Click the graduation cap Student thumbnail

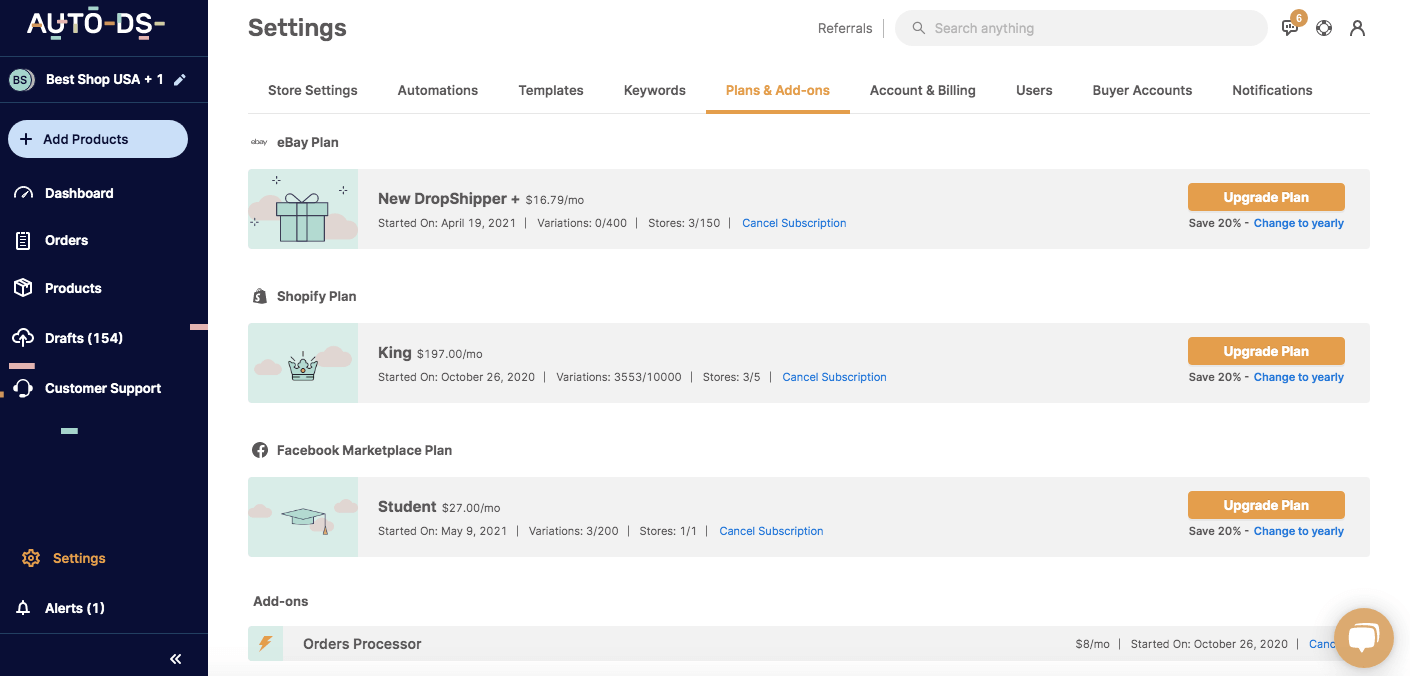pyautogui.click(x=303, y=517)
